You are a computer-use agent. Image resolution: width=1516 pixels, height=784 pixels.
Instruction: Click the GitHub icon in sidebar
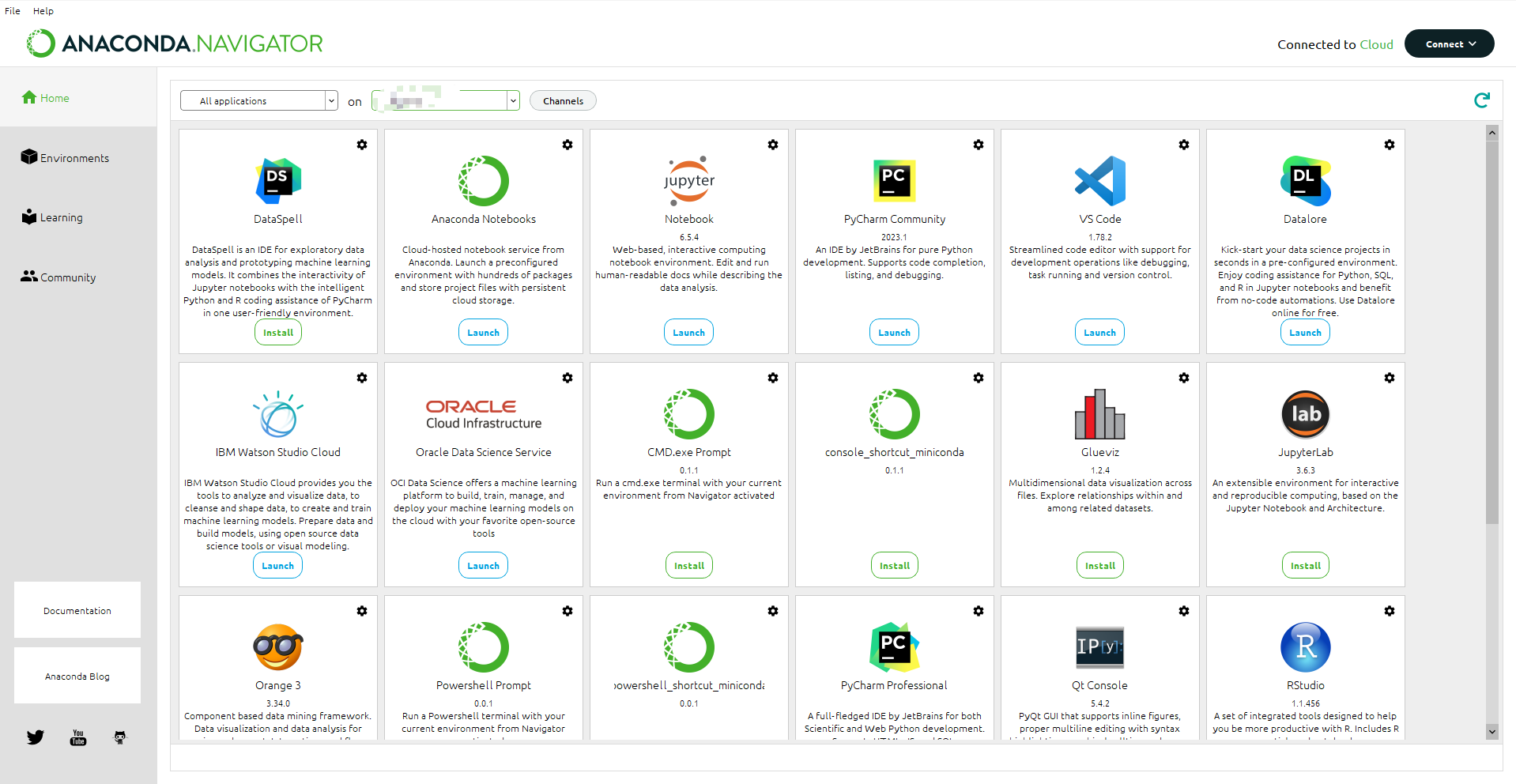(x=120, y=737)
